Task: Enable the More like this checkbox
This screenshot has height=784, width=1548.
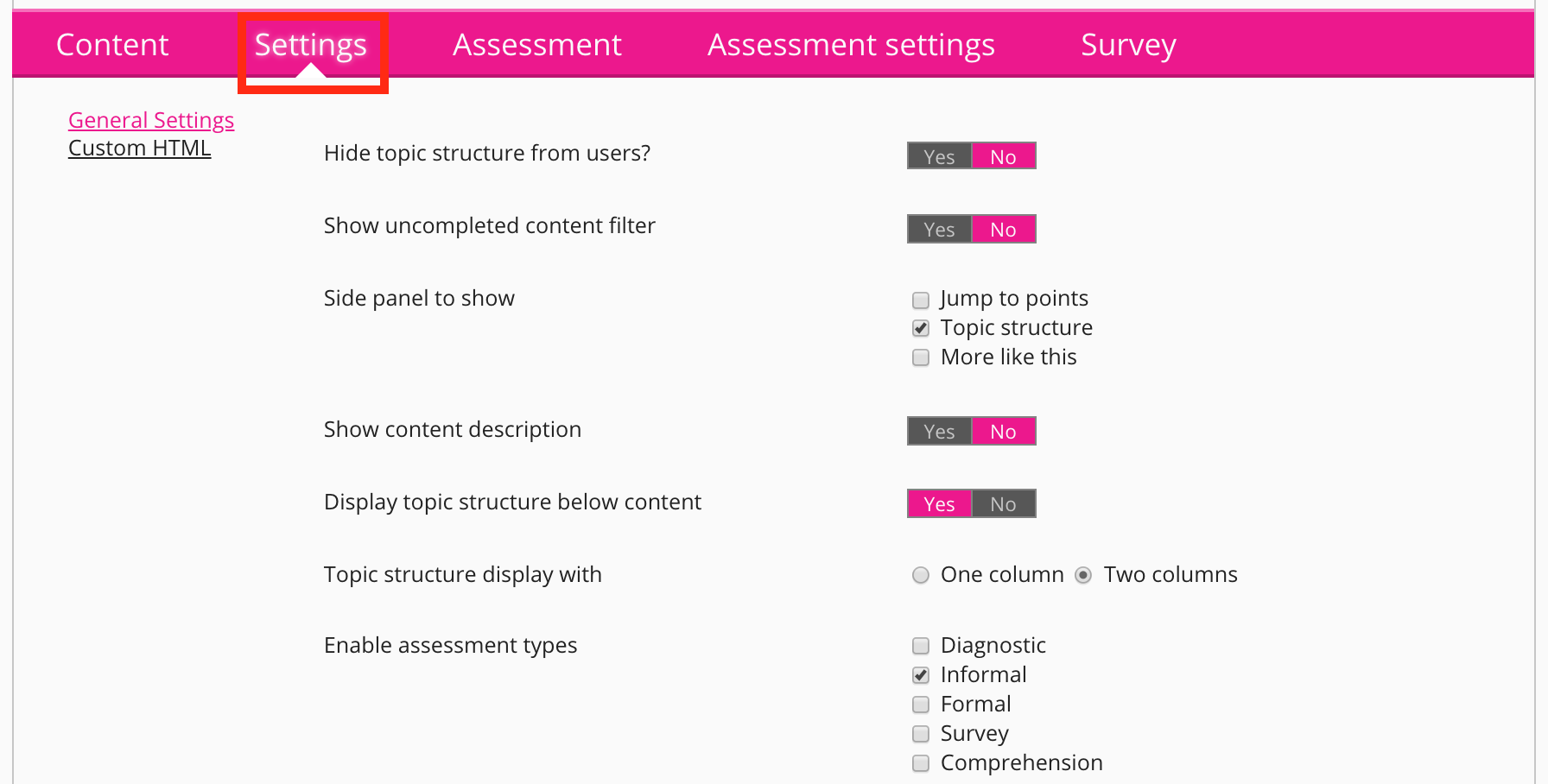Action: click(x=921, y=357)
